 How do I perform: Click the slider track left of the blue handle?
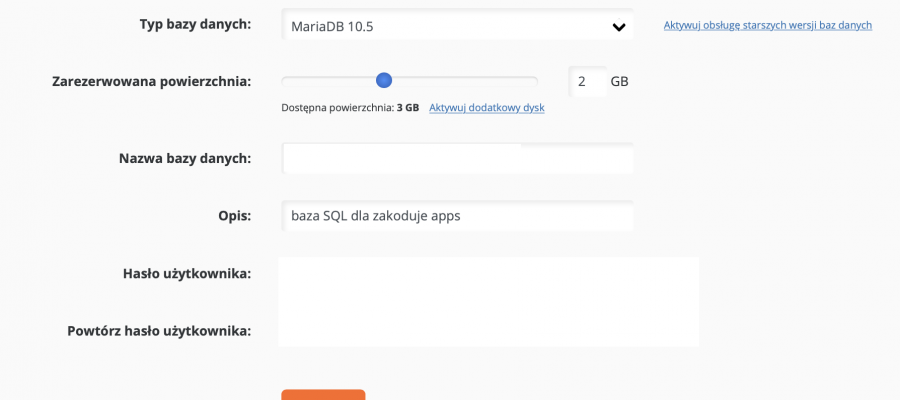[328, 81]
